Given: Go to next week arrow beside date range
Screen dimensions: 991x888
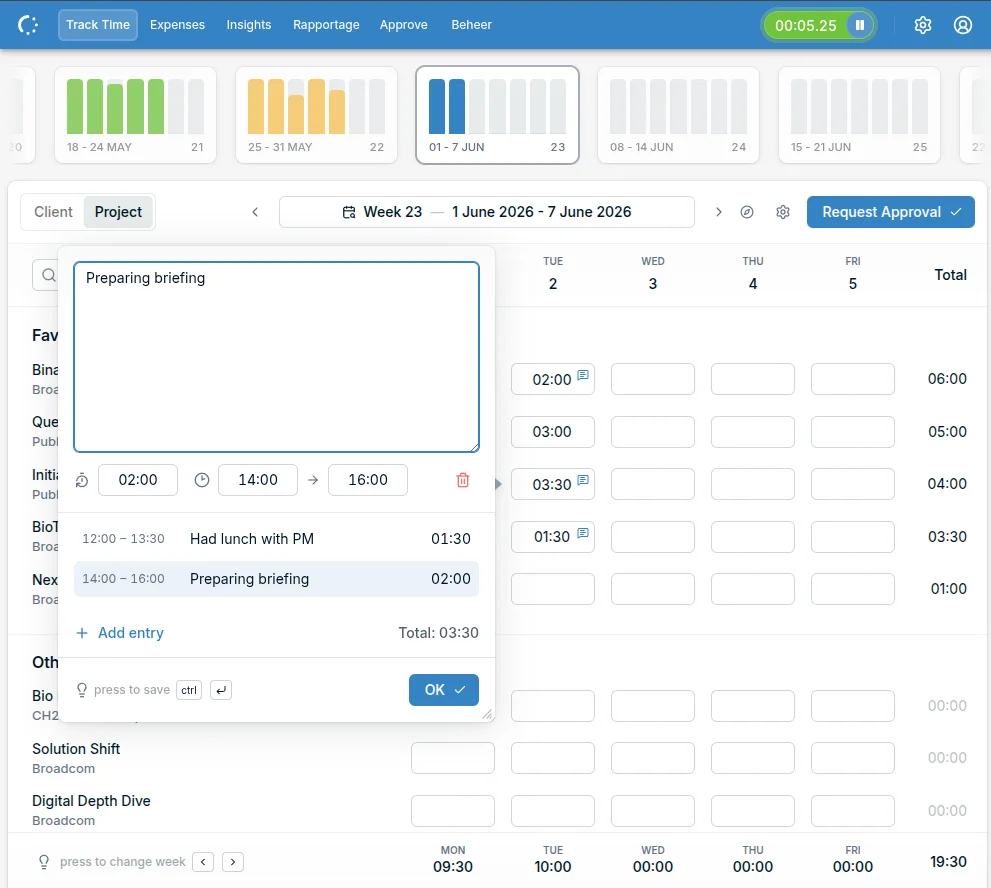Looking at the screenshot, I should point(718,212).
